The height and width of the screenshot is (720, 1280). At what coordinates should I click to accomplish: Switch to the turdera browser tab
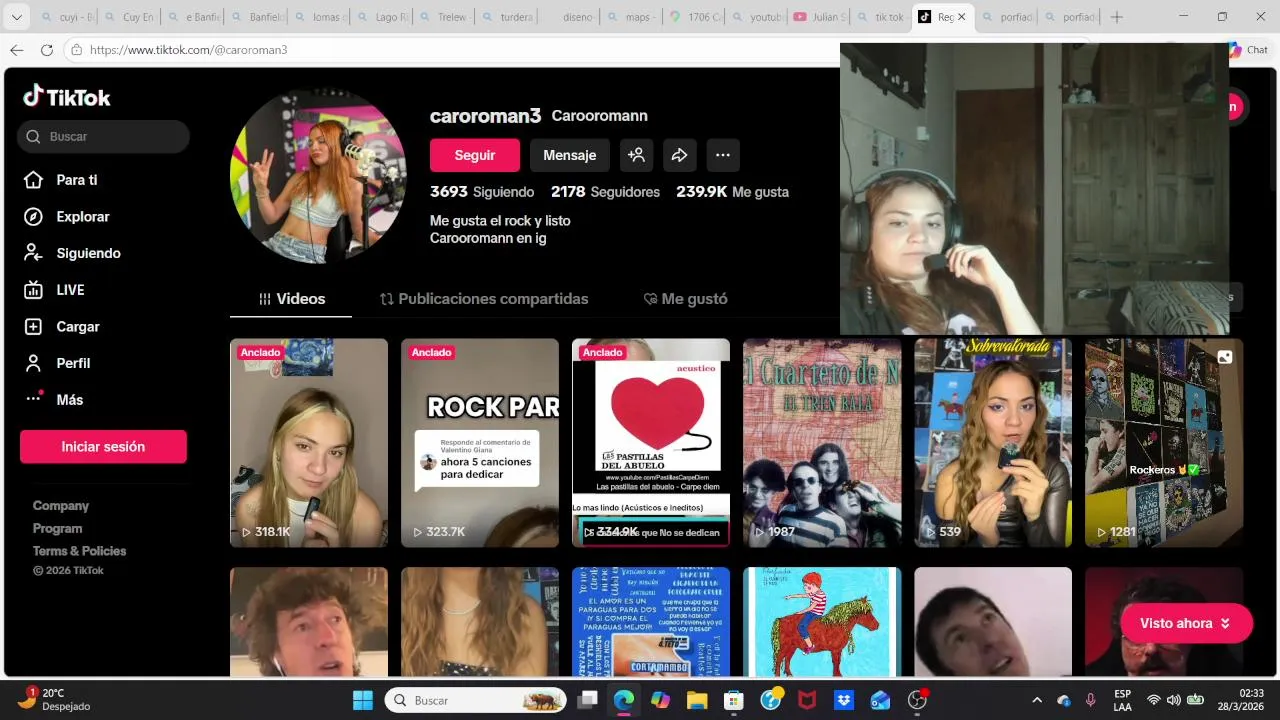(509, 17)
